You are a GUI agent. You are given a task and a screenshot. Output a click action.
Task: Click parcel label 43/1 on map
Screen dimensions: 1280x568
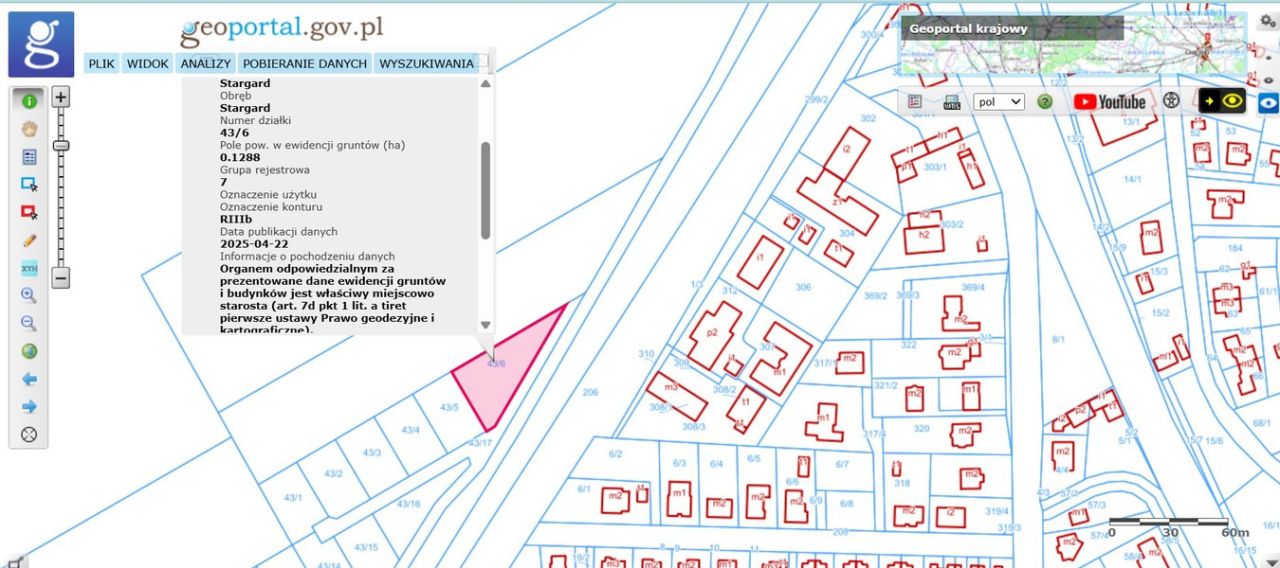click(x=293, y=497)
